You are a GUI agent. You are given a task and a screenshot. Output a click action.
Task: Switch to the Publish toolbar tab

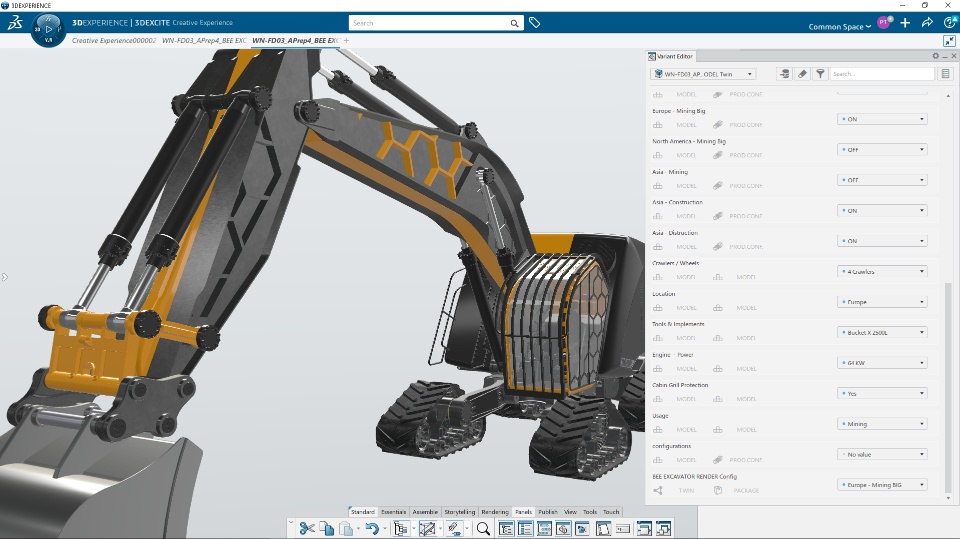point(548,512)
